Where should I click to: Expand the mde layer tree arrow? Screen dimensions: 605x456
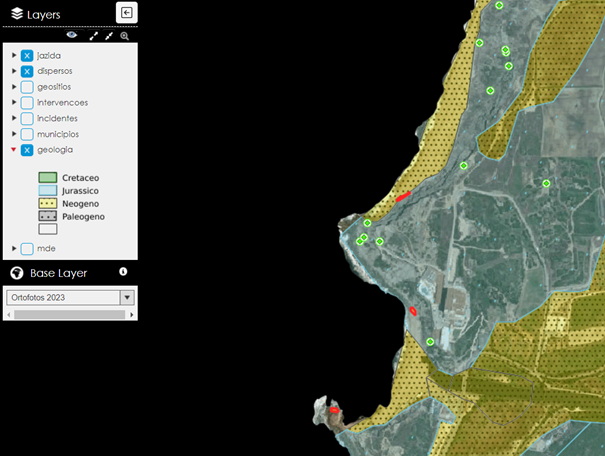[x=14, y=248]
